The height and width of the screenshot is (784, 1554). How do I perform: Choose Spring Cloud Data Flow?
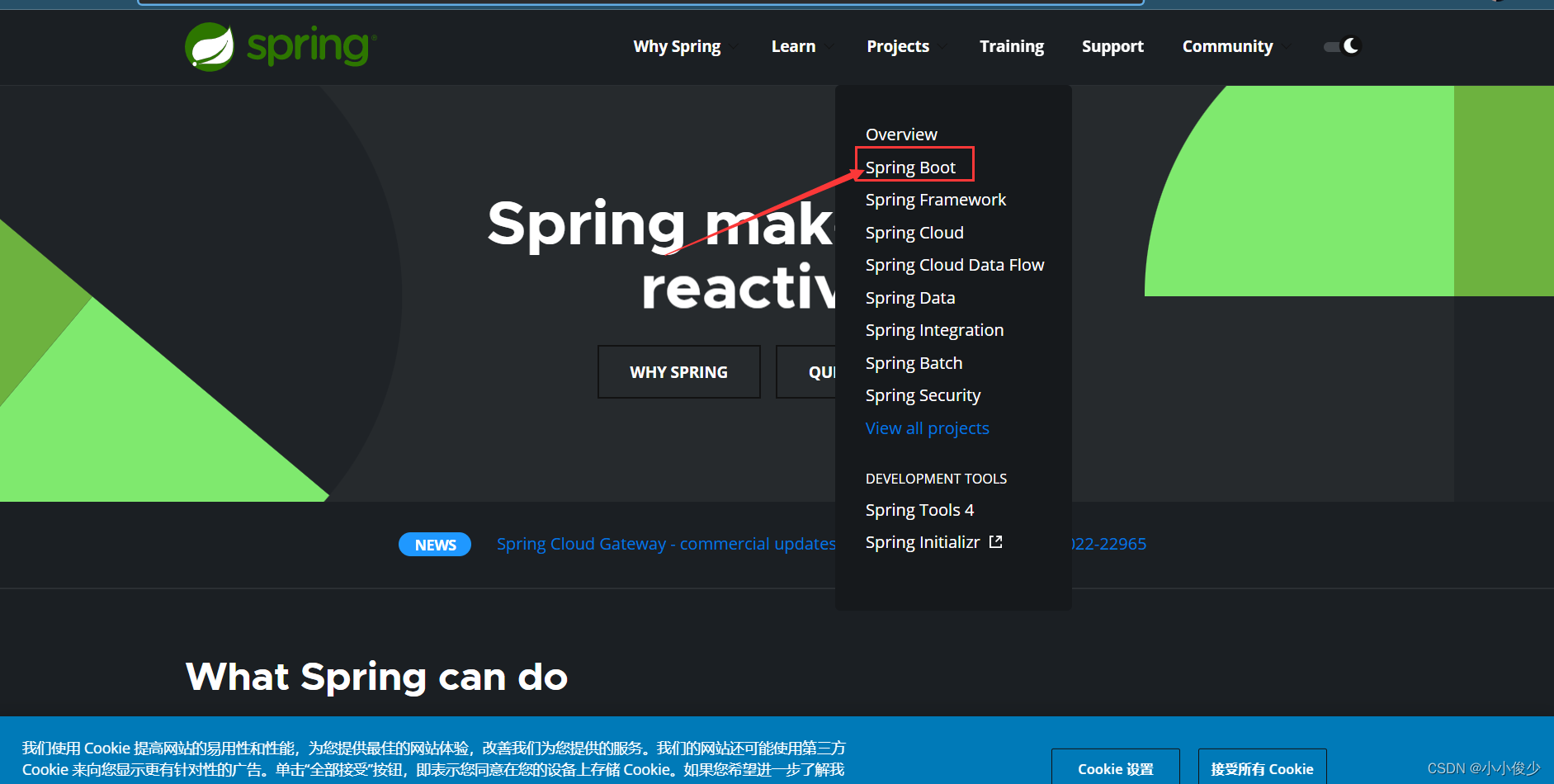(955, 265)
